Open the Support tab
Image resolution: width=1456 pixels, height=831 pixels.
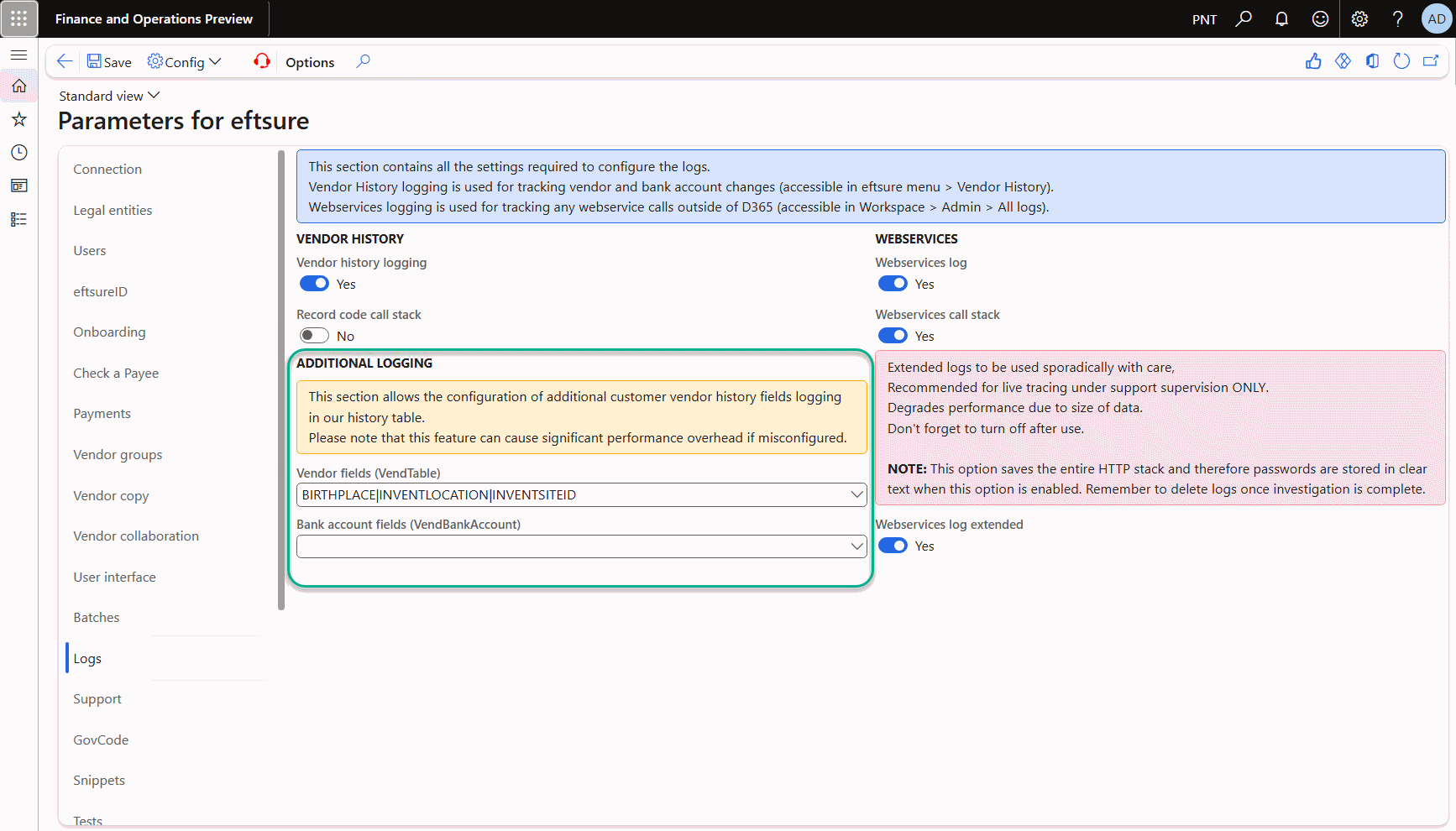97,699
